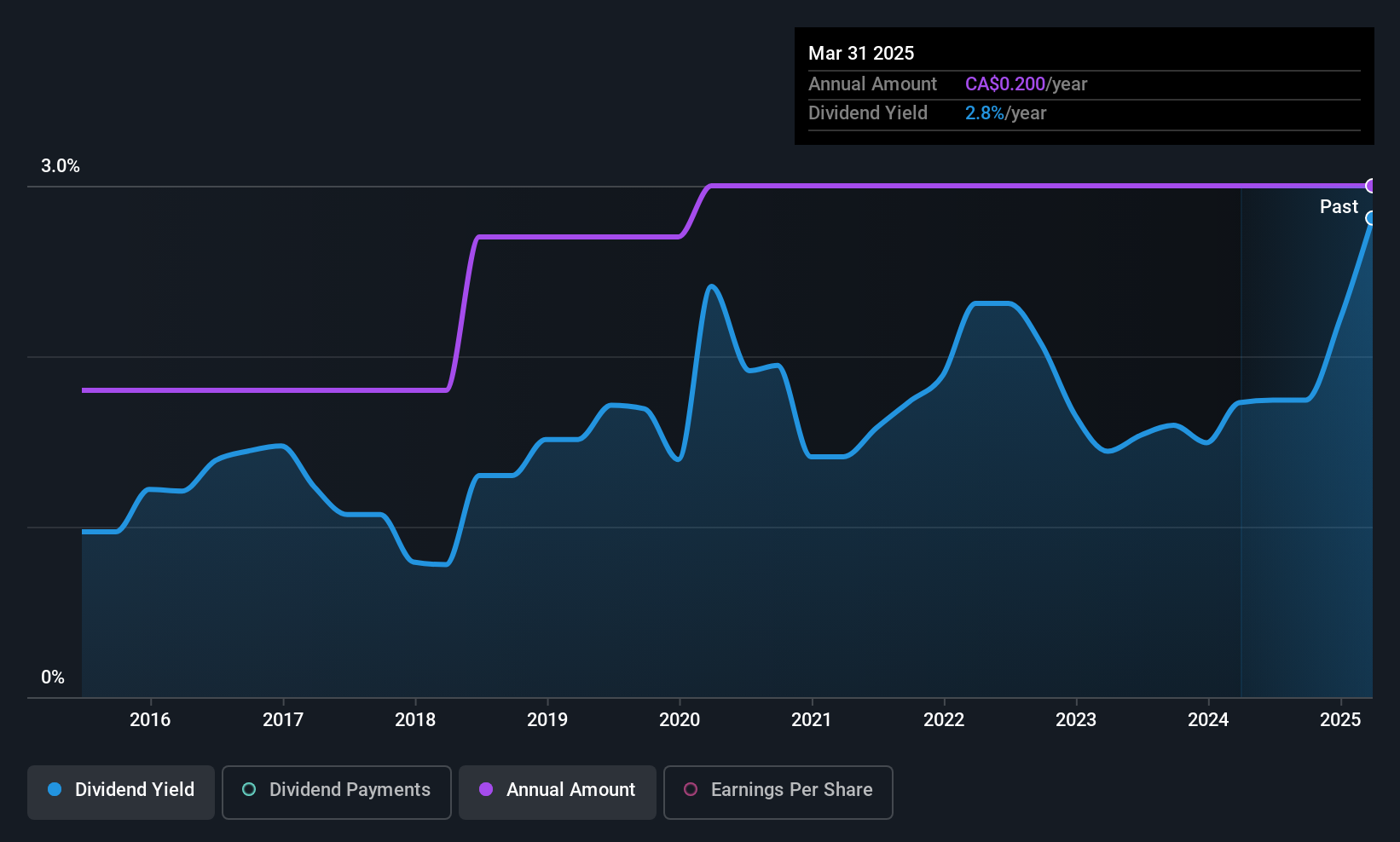1400x842 pixels.
Task: Select the purple Annual Amount endpoint marker
Action: click(1371, 186)
